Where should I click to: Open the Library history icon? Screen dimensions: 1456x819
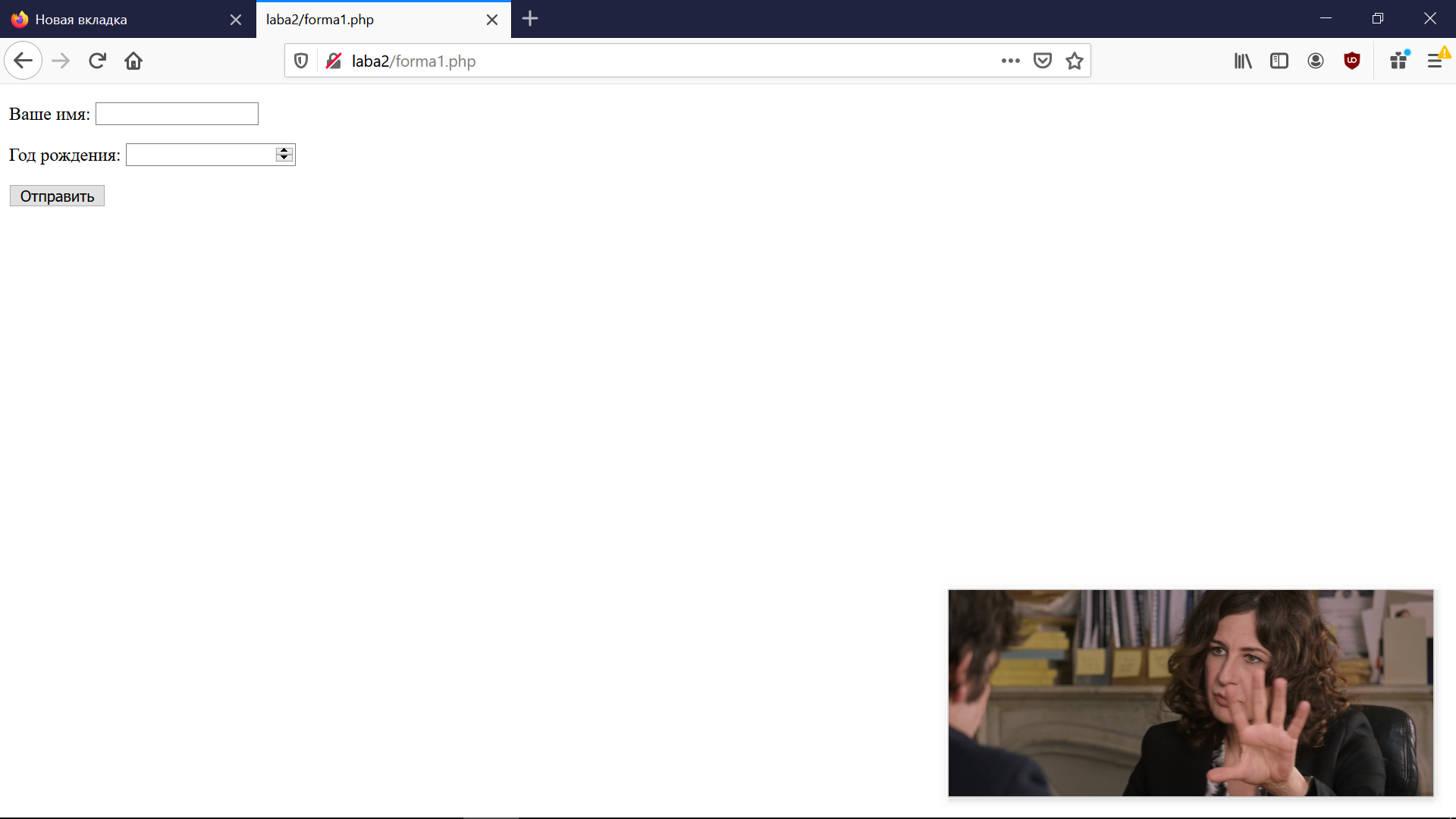click(1243, 61)
